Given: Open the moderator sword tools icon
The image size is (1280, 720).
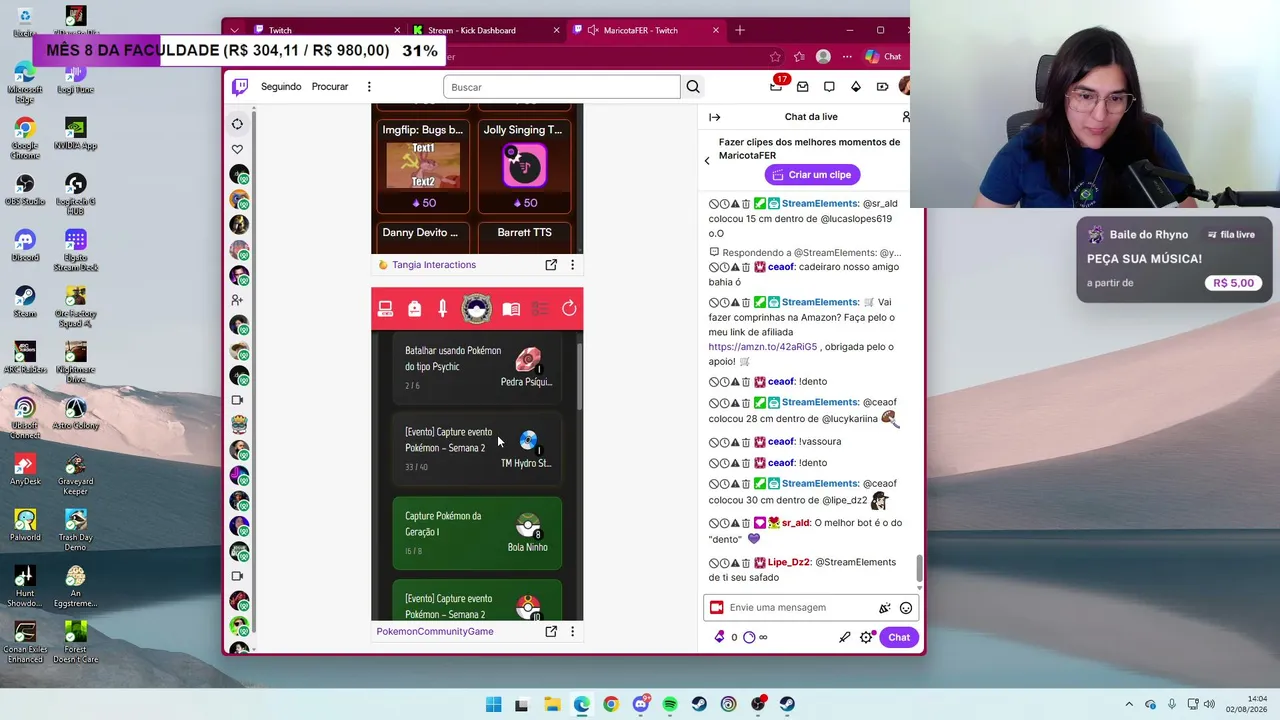Looking at the screenshot, I should tap(844, 637).
